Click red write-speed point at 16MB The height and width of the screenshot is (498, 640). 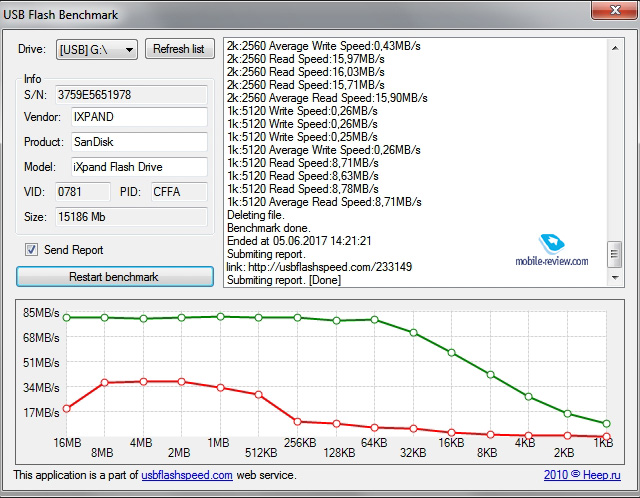67,408
